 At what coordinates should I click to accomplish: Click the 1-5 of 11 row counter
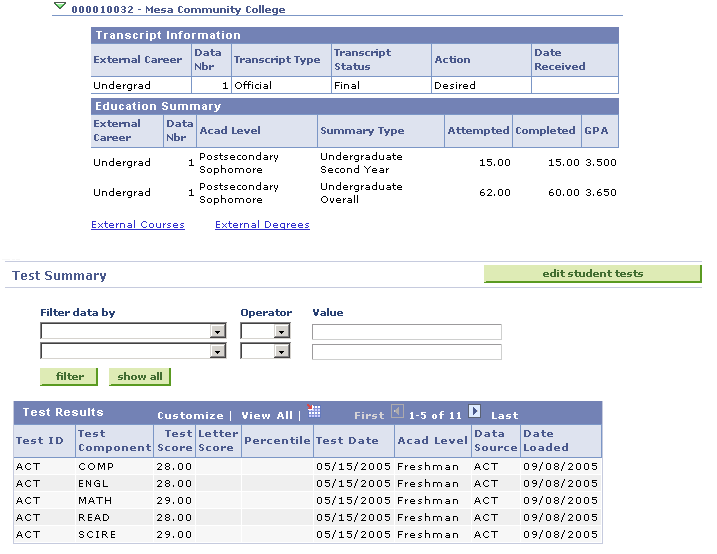[435, 416]
